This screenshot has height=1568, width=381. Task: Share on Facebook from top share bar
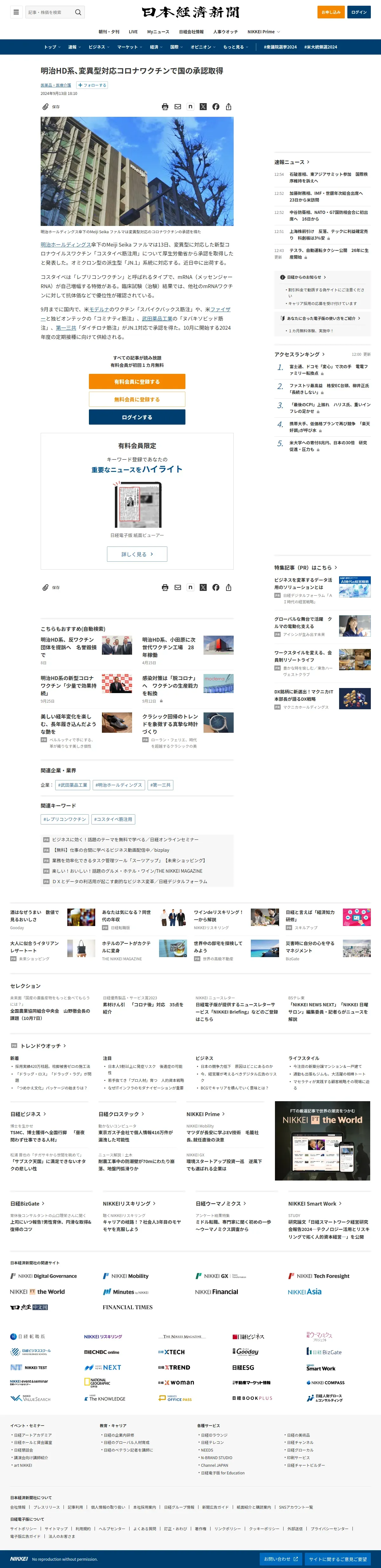tap(216, 107)
